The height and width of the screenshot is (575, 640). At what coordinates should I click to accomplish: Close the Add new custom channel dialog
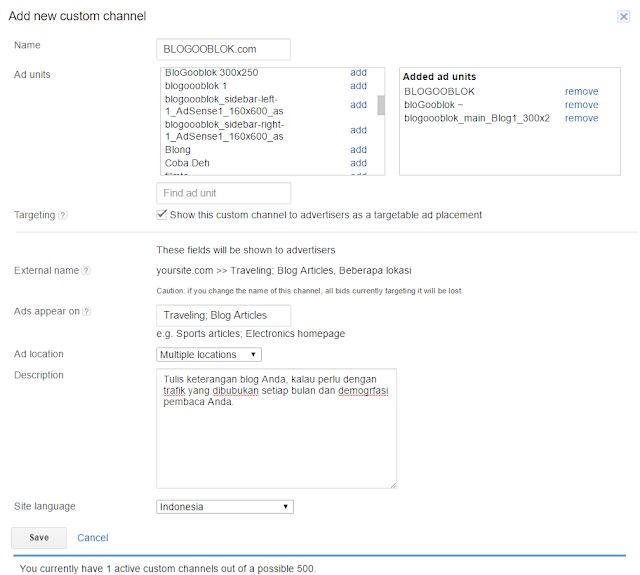[x=623, y=17]
